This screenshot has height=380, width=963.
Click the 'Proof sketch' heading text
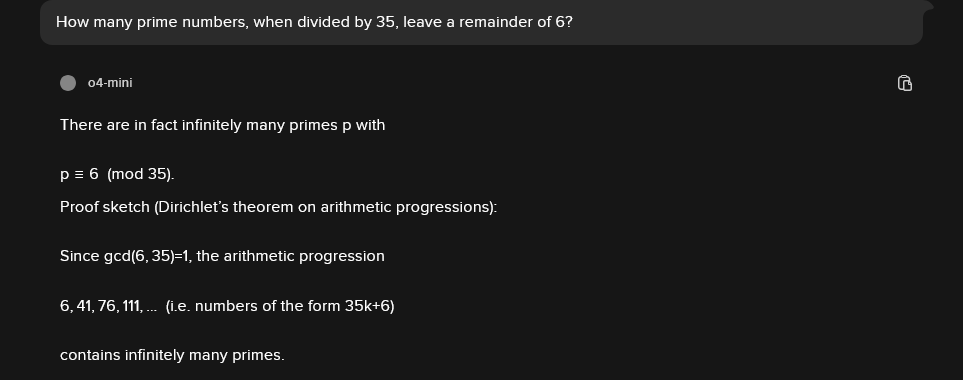point(104,207)
